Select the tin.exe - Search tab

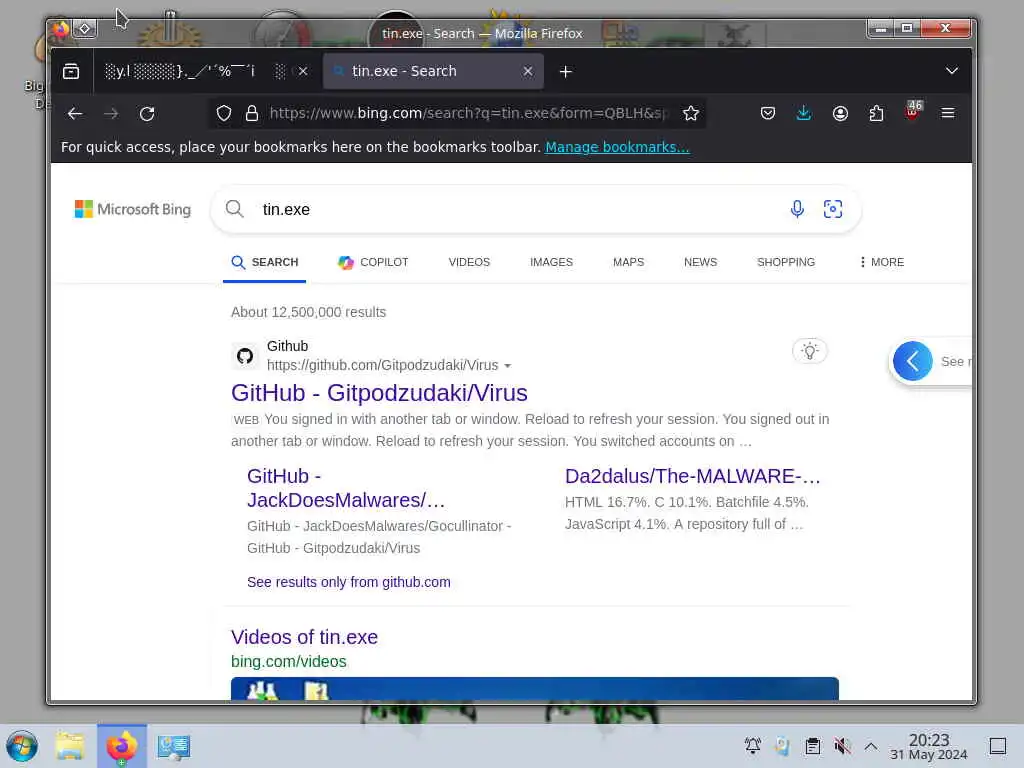point(434,71)
